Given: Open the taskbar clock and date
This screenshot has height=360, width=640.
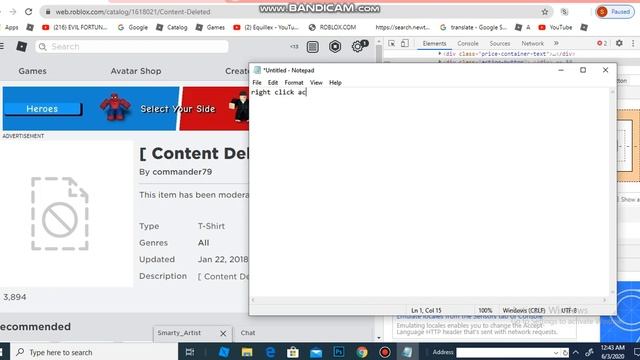Looking at the screenshot, I should pos(613,352).
